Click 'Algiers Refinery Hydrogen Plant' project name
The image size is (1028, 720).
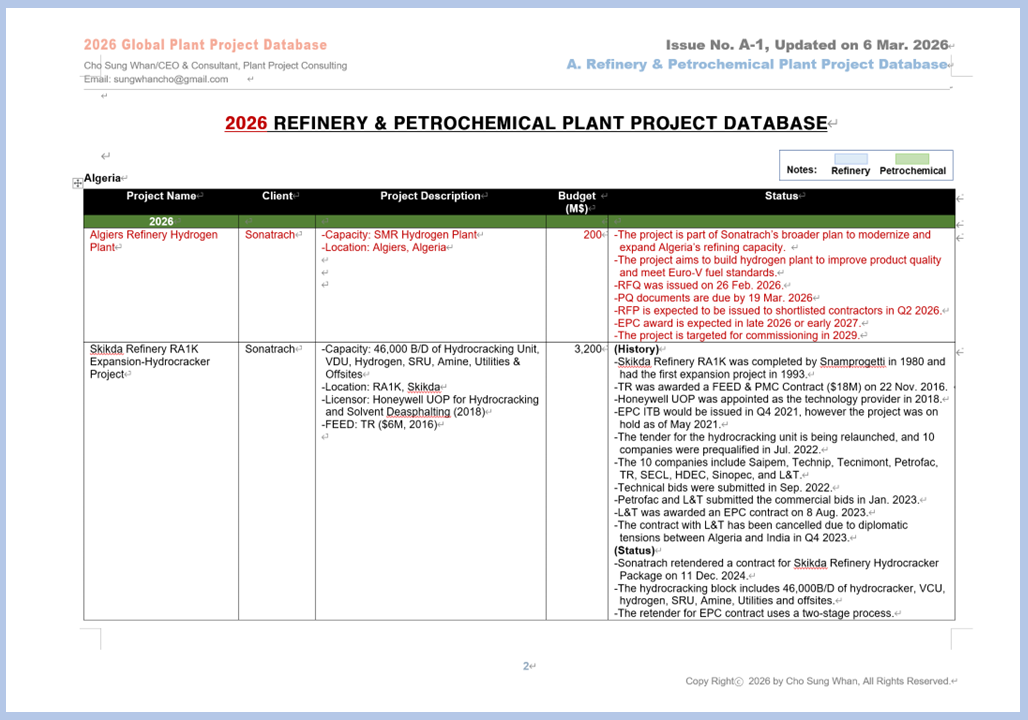[x=153, y=241]
